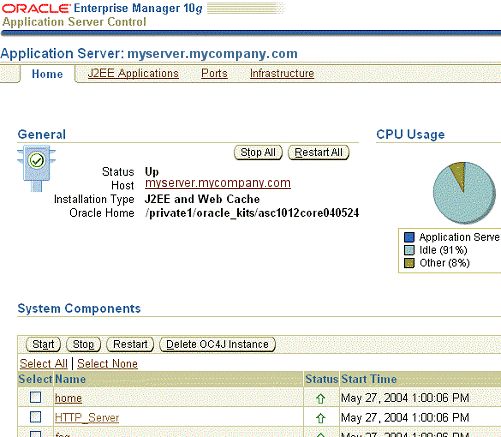The width and height of the screenshot is (501, 437).
Task: Click the Status column header
Action: coord(321,379)
